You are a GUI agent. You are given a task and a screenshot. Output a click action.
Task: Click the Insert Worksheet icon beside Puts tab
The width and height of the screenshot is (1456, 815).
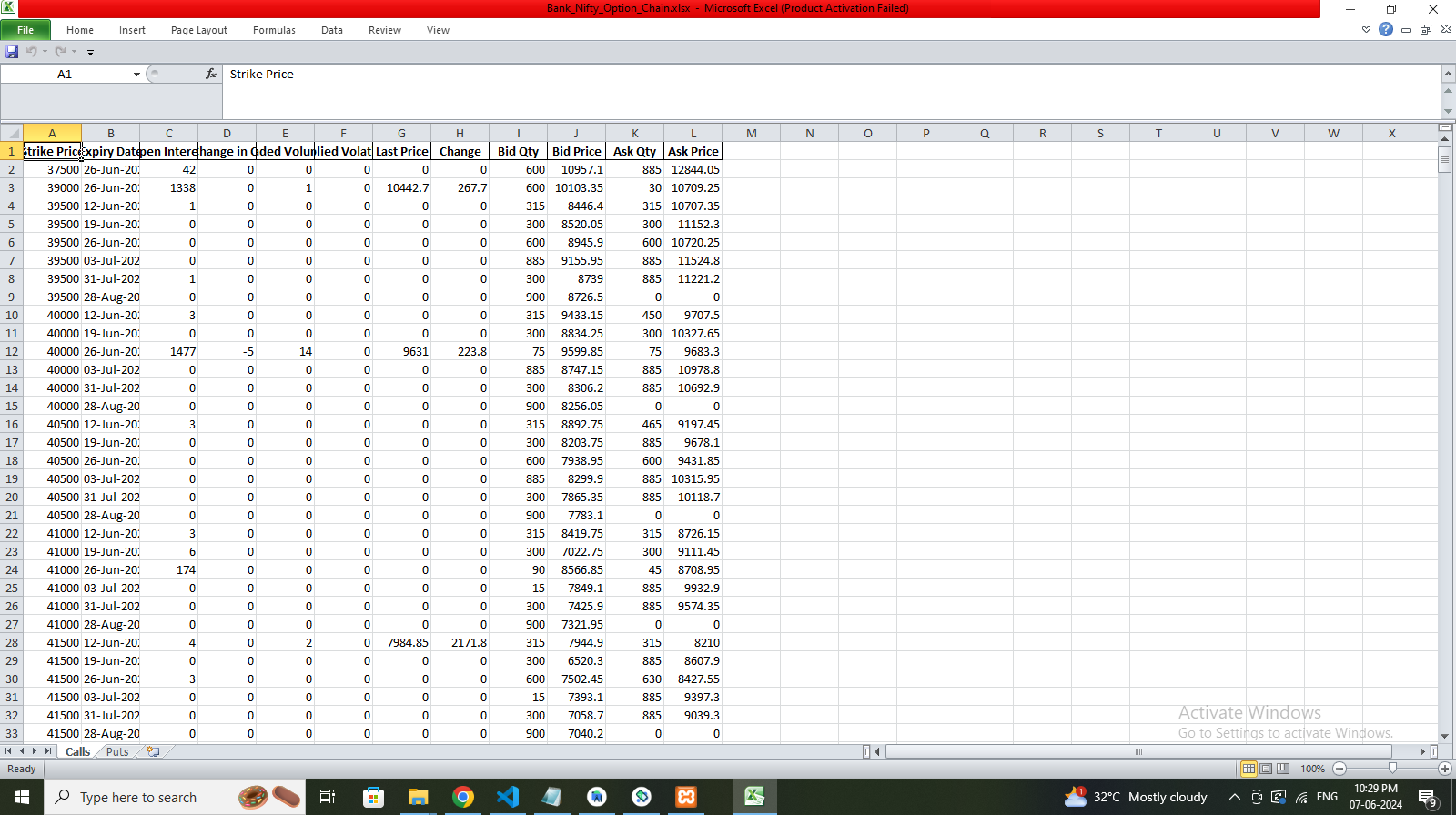pyautogui.click(x=153, y=751)
